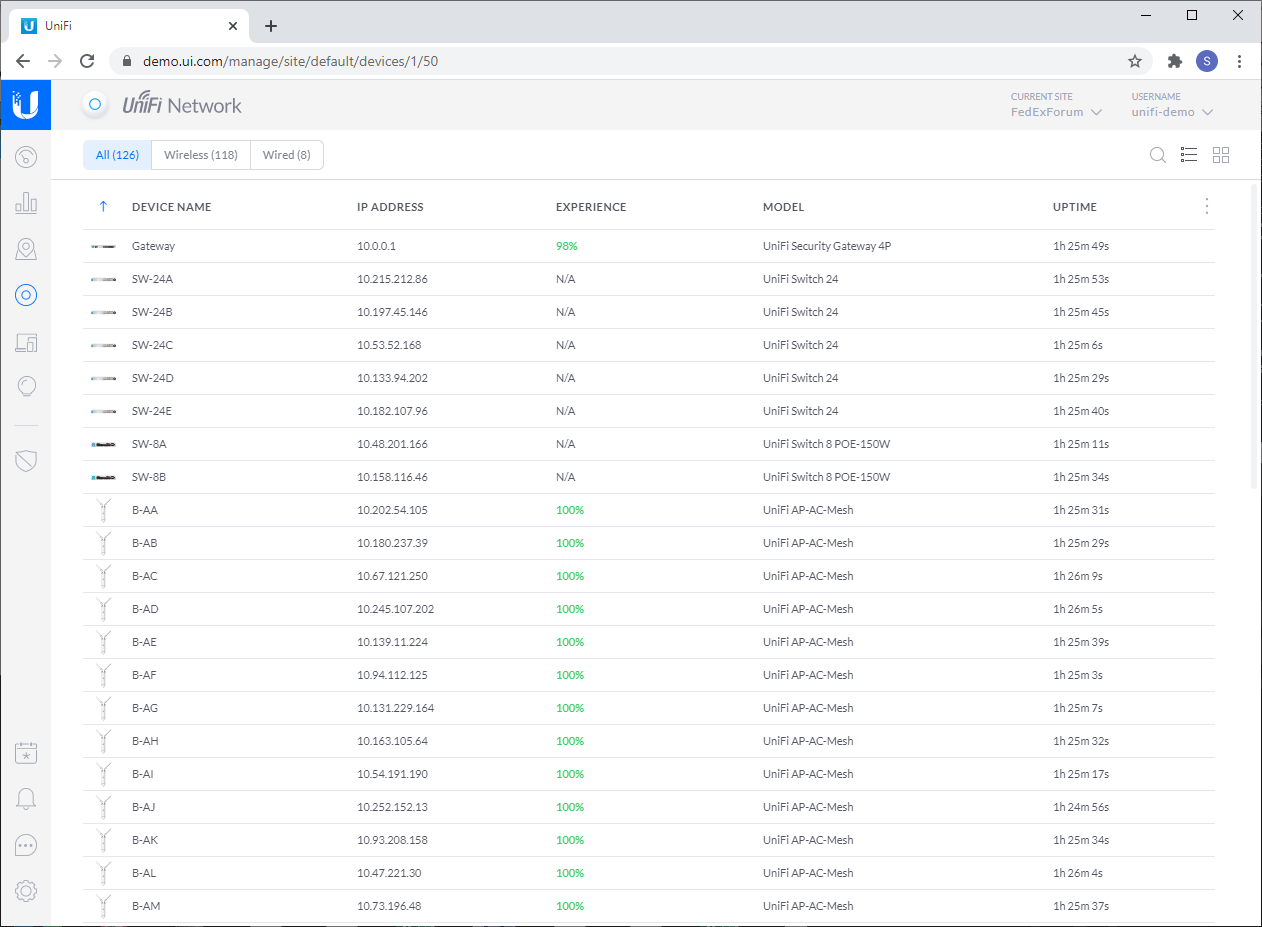The height and width of the screenshot is (927, 1262).
Task: Switch to list view icon
Action: click(x=1189, y=155)
